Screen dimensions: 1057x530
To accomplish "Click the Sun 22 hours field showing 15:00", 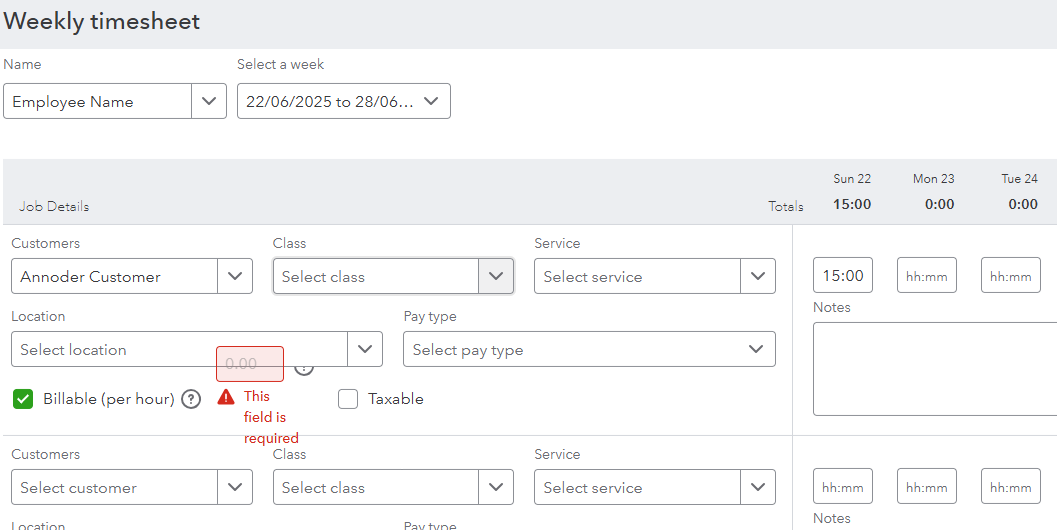I will (843, 275).
